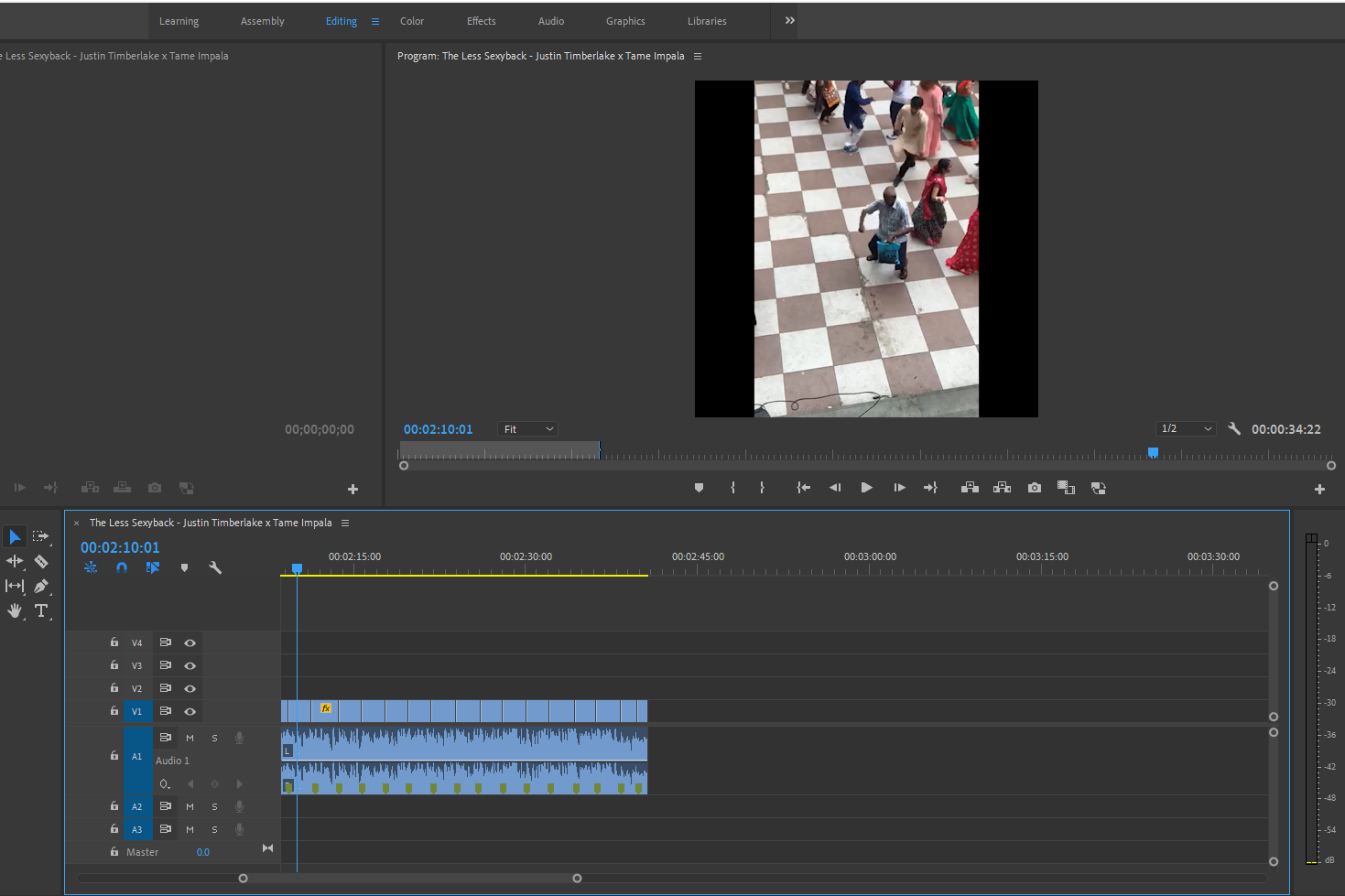Enable voice-over record on A1

tap(239, 738)
